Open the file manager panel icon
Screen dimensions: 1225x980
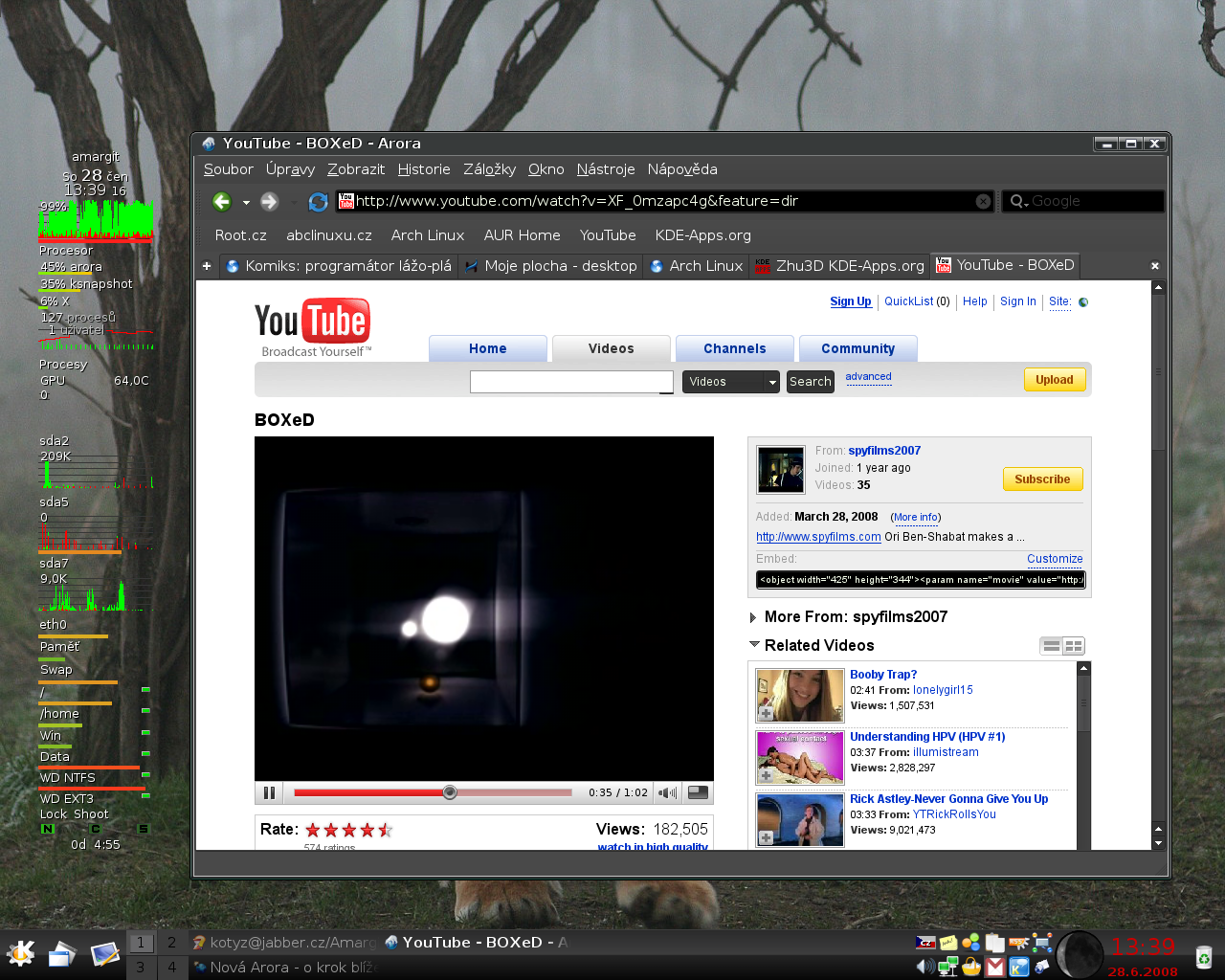(62, 954)
